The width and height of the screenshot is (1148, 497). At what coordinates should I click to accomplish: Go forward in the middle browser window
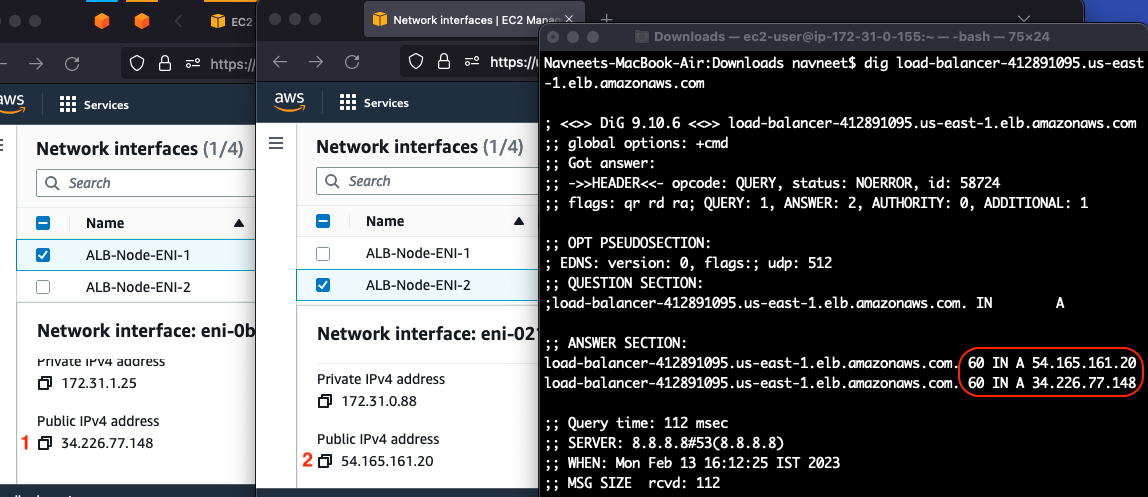click(316, 62)
